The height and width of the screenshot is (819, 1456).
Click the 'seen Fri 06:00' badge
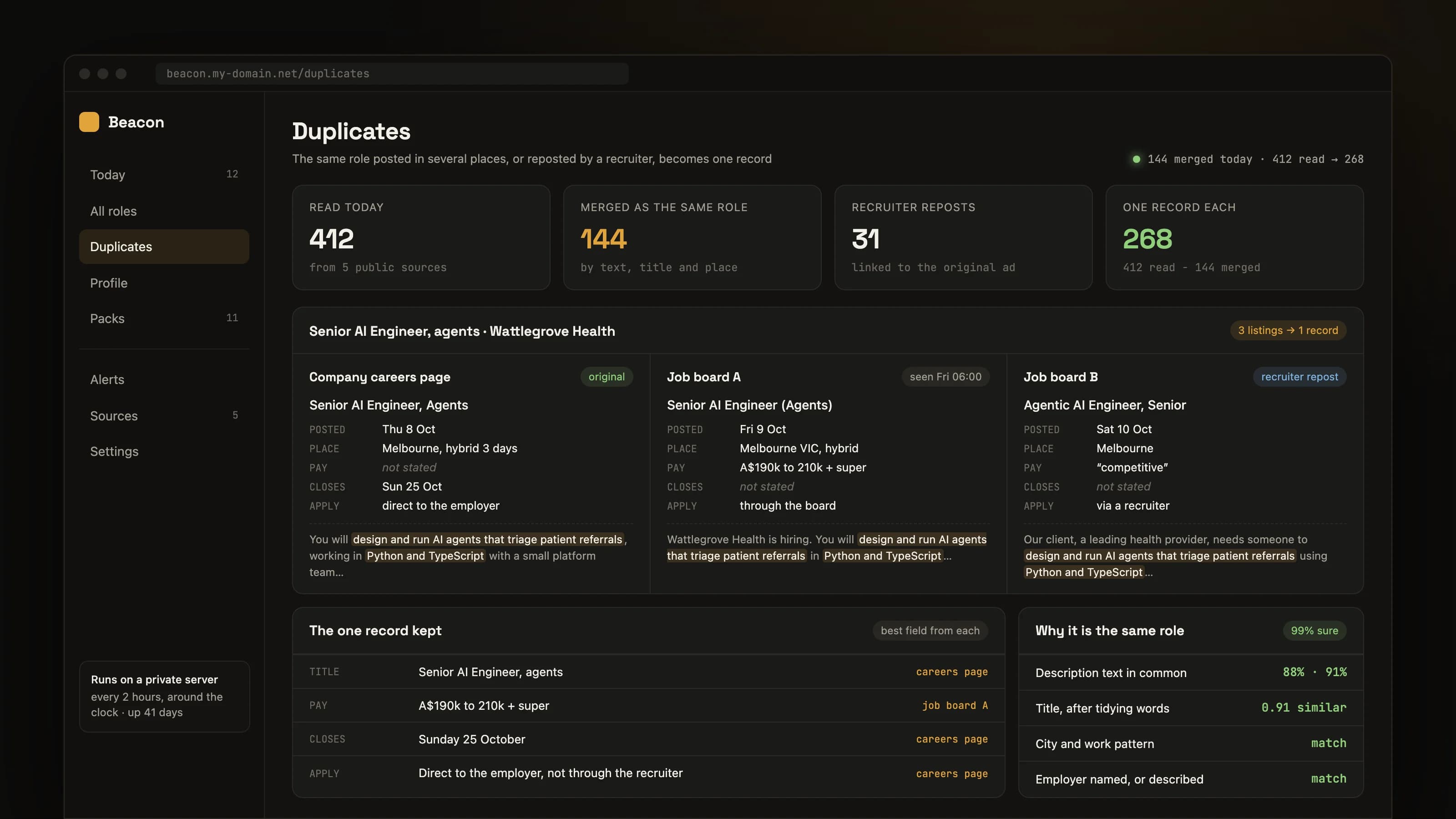pyautogui.click(x=945, y=376)
